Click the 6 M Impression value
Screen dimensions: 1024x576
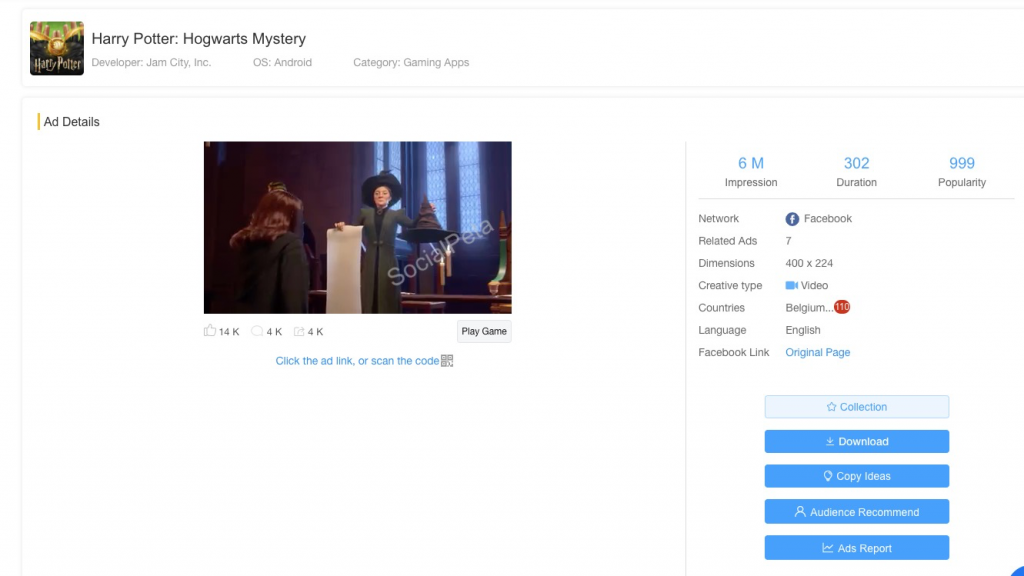point(751,163)
